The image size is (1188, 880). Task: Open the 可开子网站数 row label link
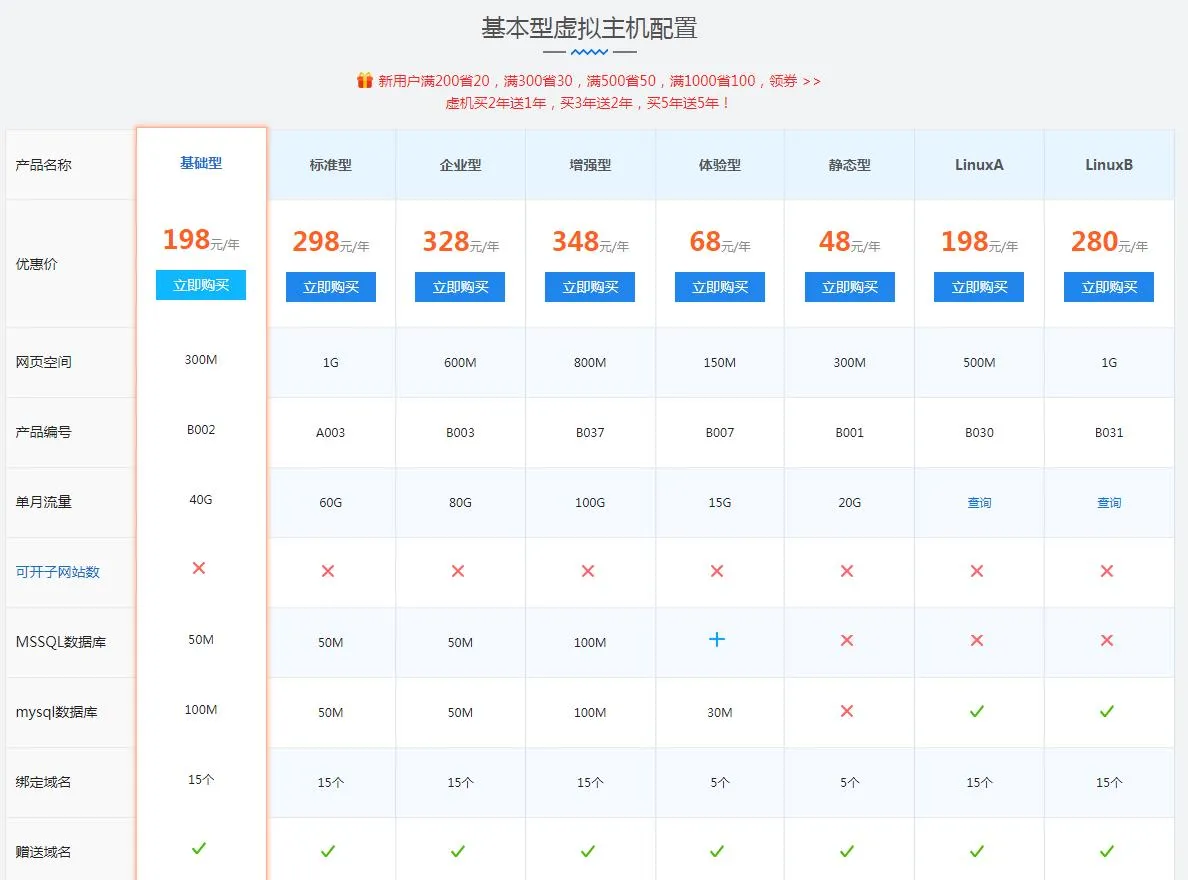(x=58, y=572)
